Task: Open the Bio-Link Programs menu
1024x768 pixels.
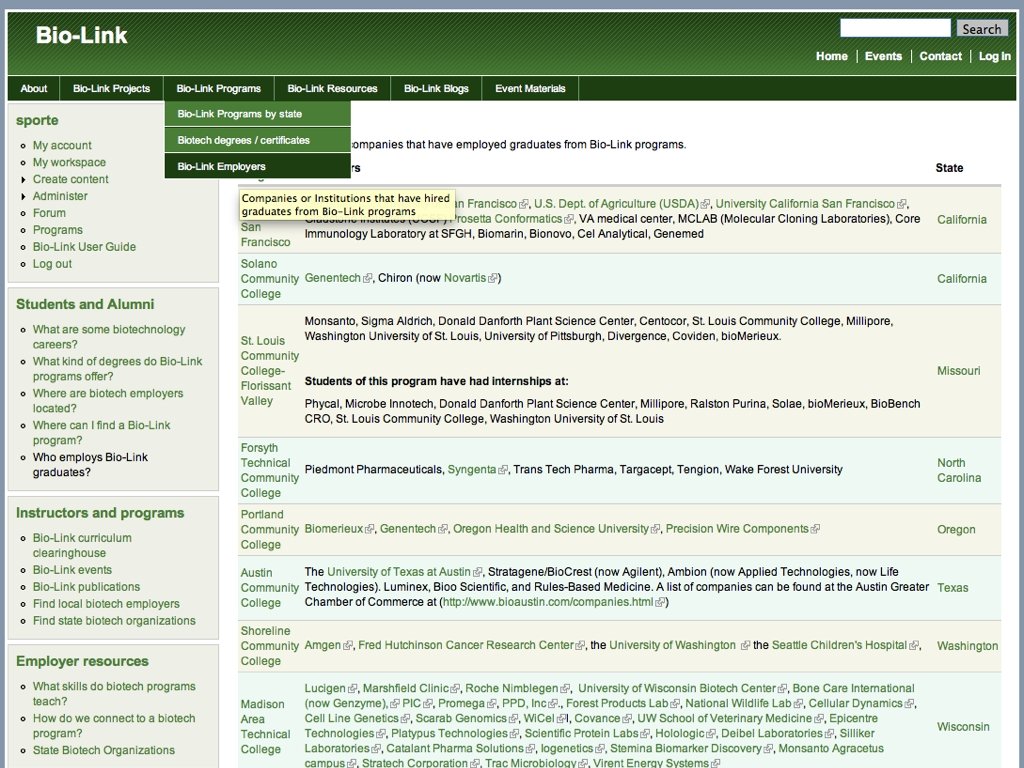Action: [x=218, y=88]
